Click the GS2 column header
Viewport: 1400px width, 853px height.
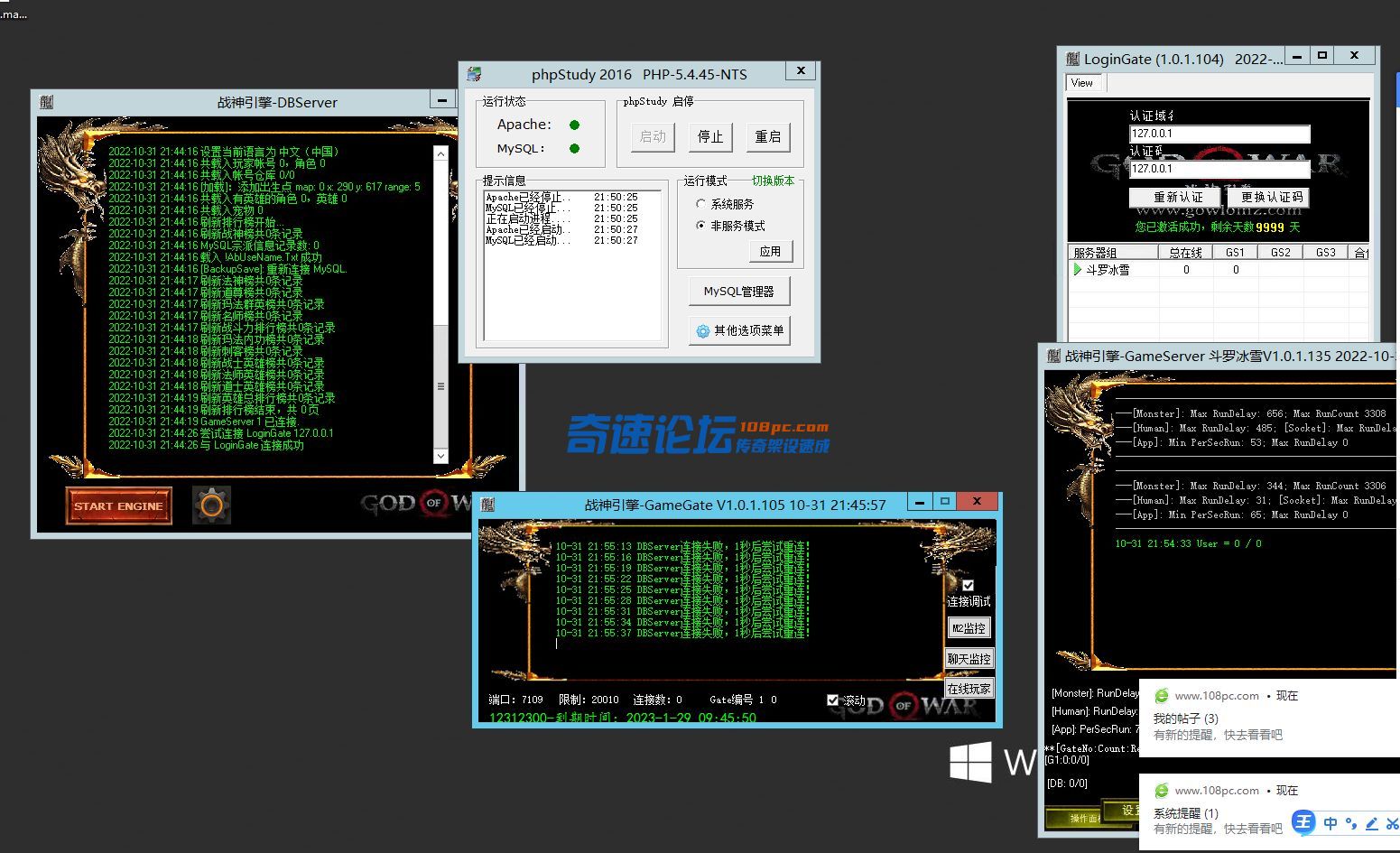coord(1280,253)
